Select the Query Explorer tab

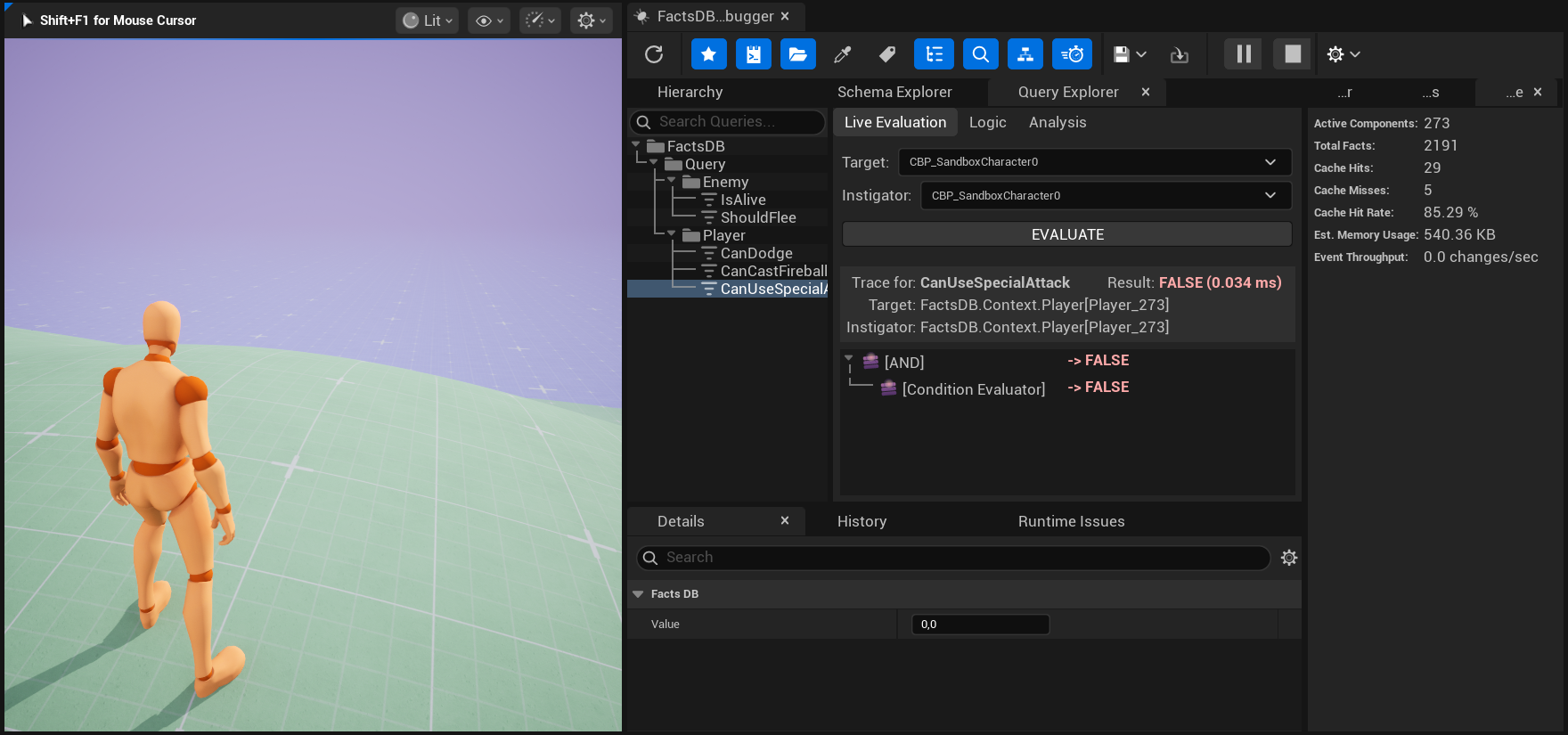(x=1068, y=92)
